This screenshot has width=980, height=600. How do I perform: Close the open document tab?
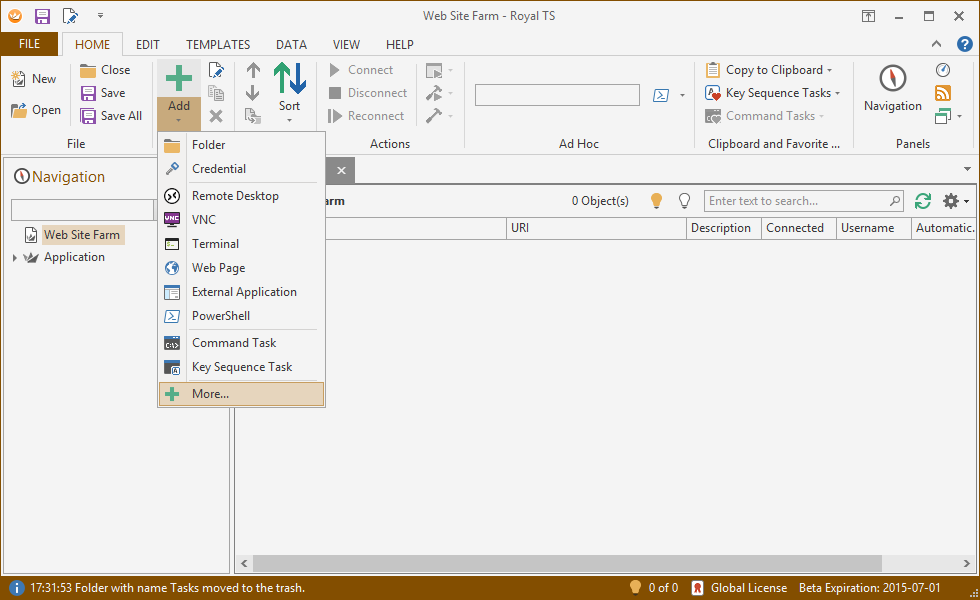(341, 170)
